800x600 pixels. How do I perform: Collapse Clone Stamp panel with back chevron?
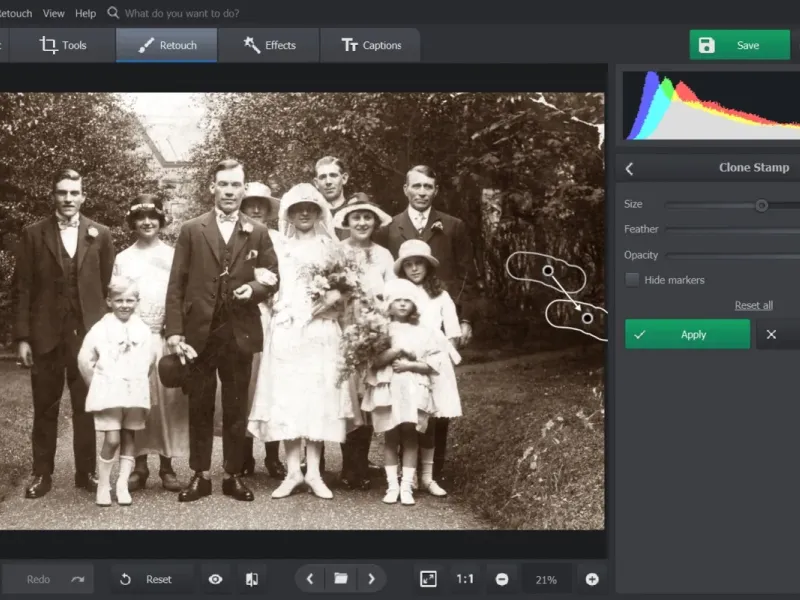click(629, 168)
